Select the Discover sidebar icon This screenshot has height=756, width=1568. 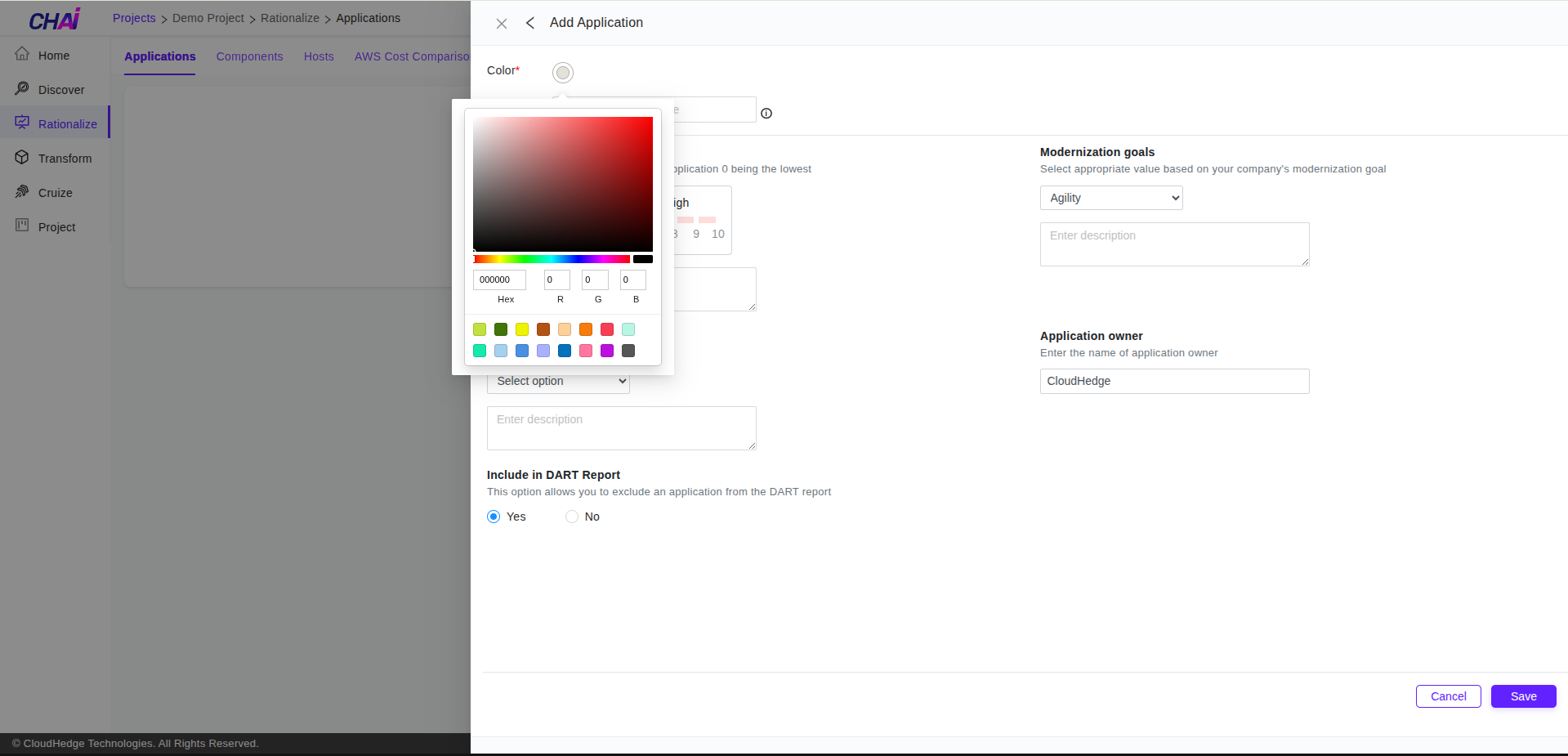click(22, 88)
